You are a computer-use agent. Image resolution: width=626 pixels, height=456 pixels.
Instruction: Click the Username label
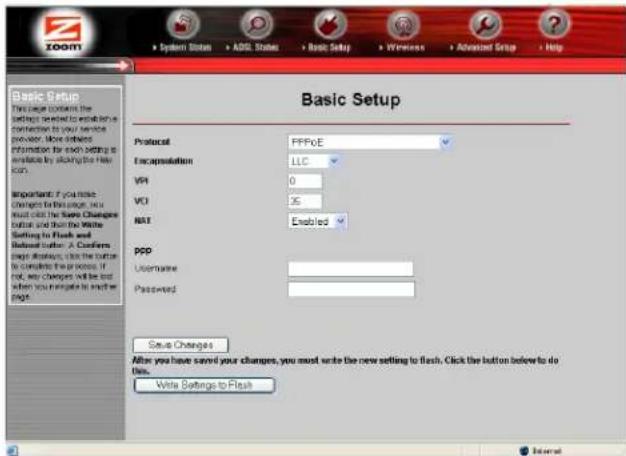coord(156,268)
